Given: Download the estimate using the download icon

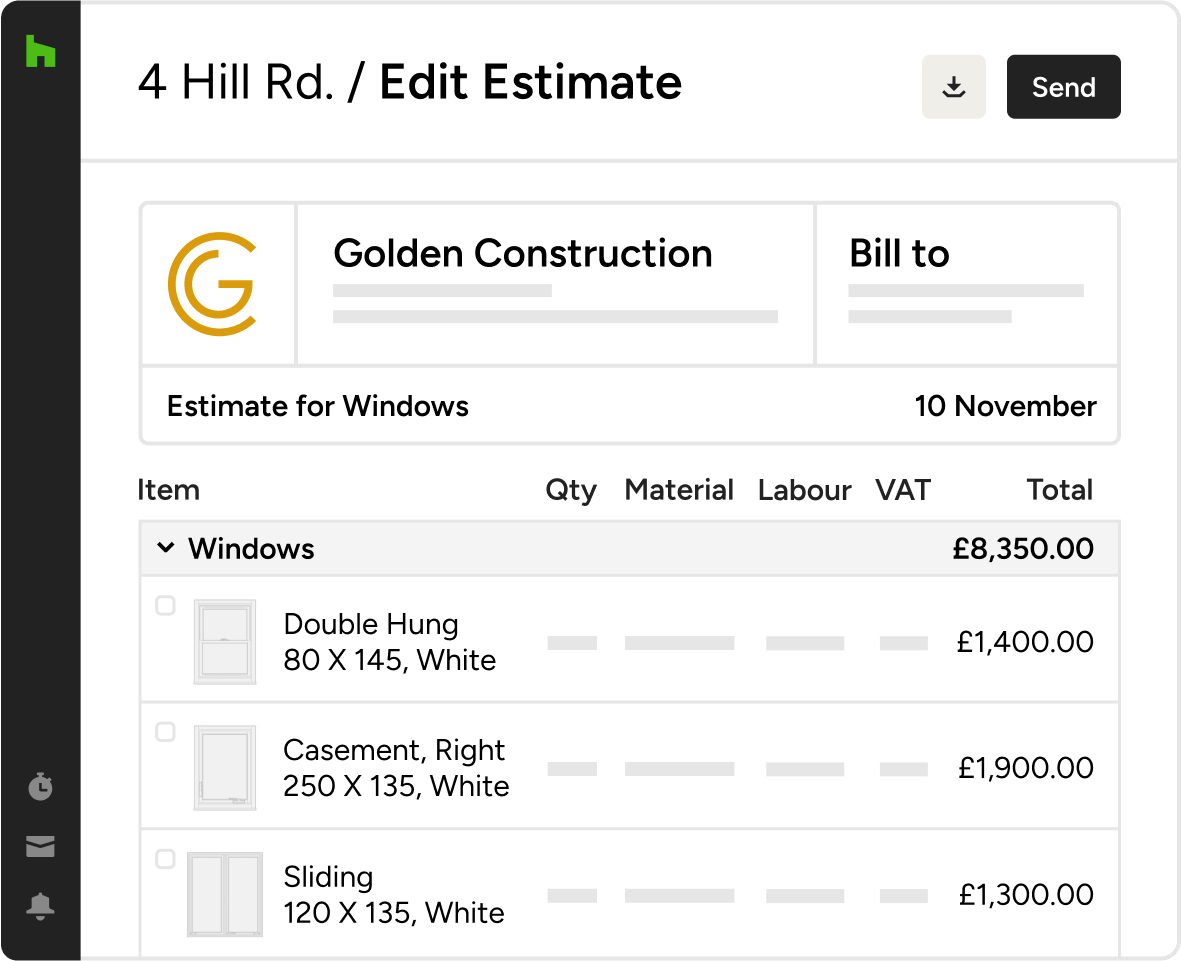Looking at the screenshot, I should [954, 87].
